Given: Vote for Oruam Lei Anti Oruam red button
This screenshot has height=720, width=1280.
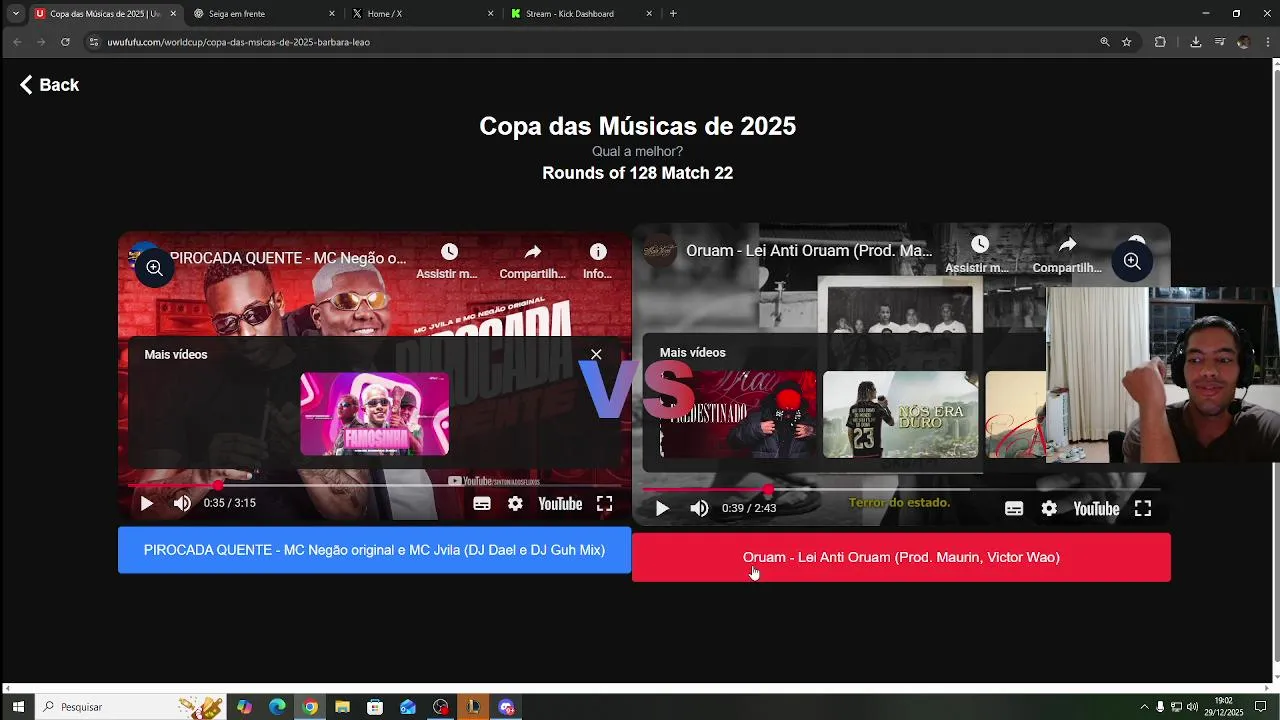Looking at the screenshot, I should pos(901,557).
